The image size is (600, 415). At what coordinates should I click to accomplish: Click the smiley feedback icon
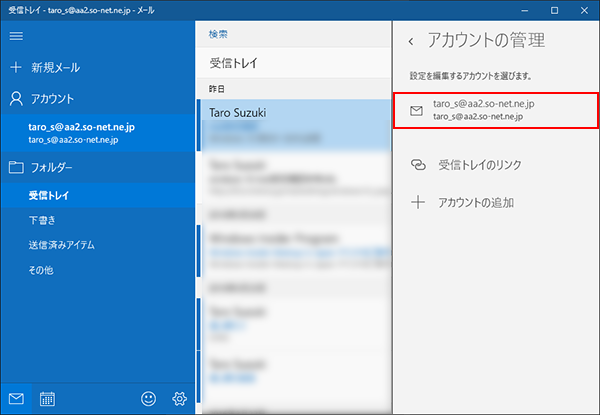(149, 398)
